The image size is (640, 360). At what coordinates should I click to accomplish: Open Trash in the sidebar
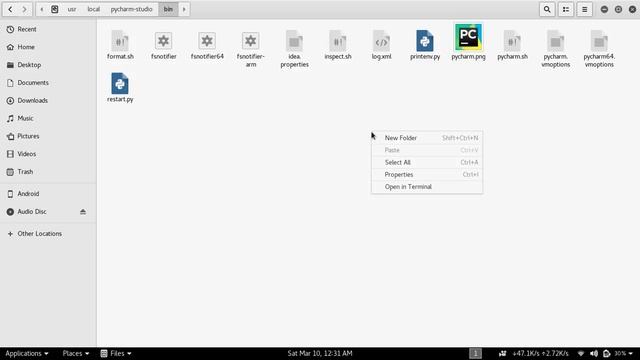tap(48, 172)
